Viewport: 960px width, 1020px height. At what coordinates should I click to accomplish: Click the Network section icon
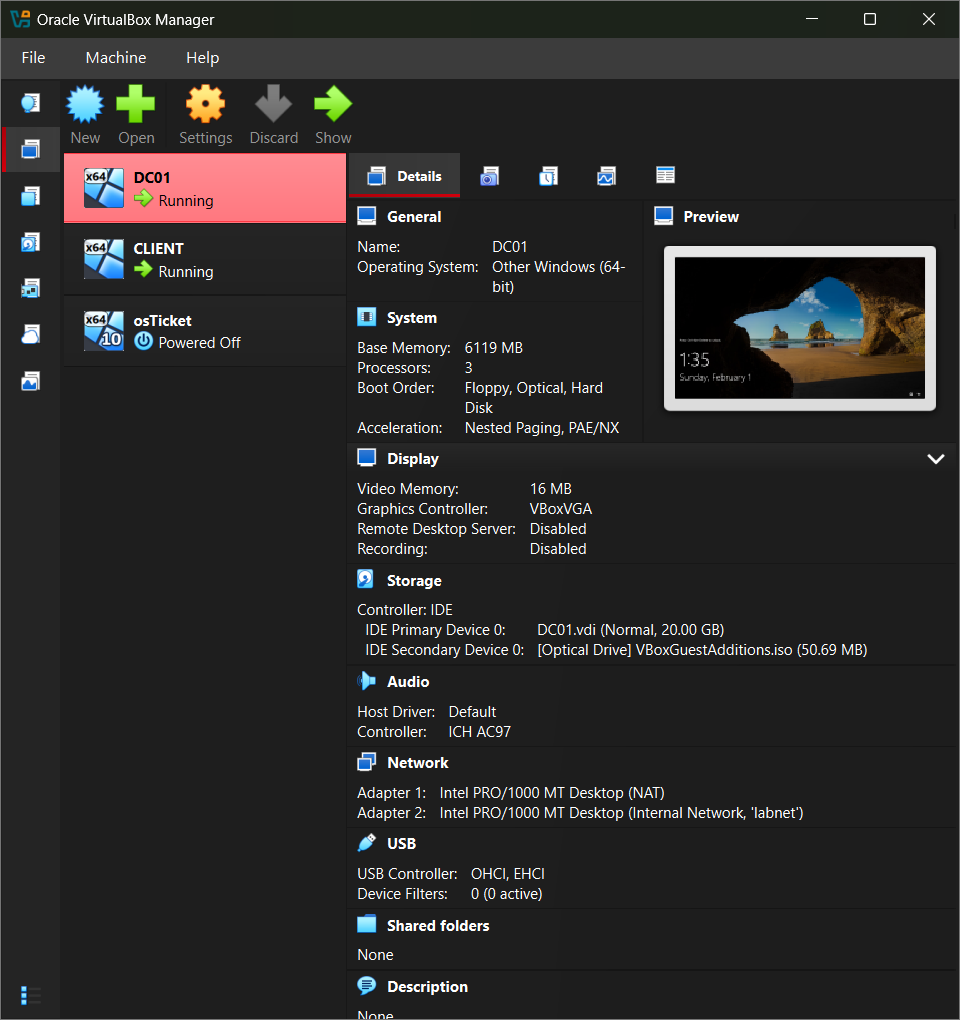367,762
